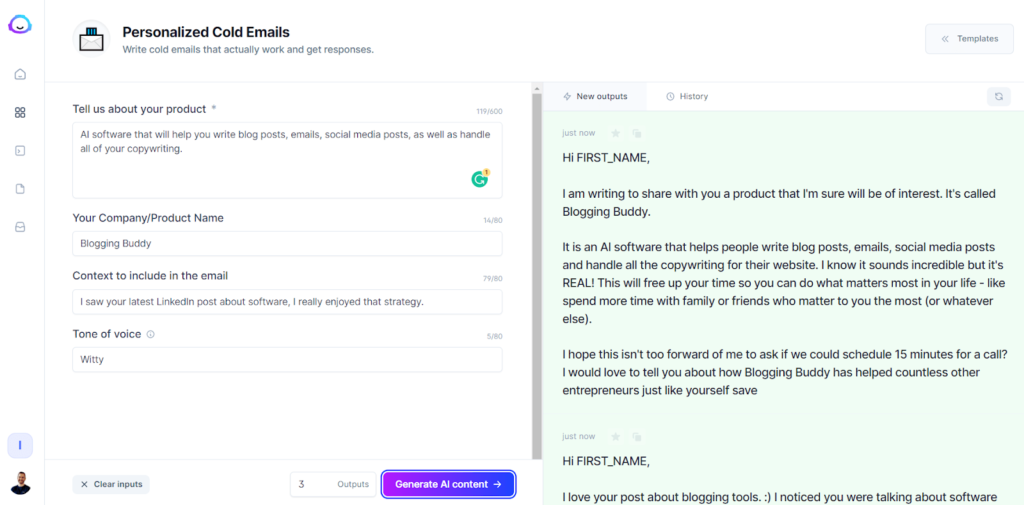Open the templates grid icon in sidebar

[x=20, y=113]
